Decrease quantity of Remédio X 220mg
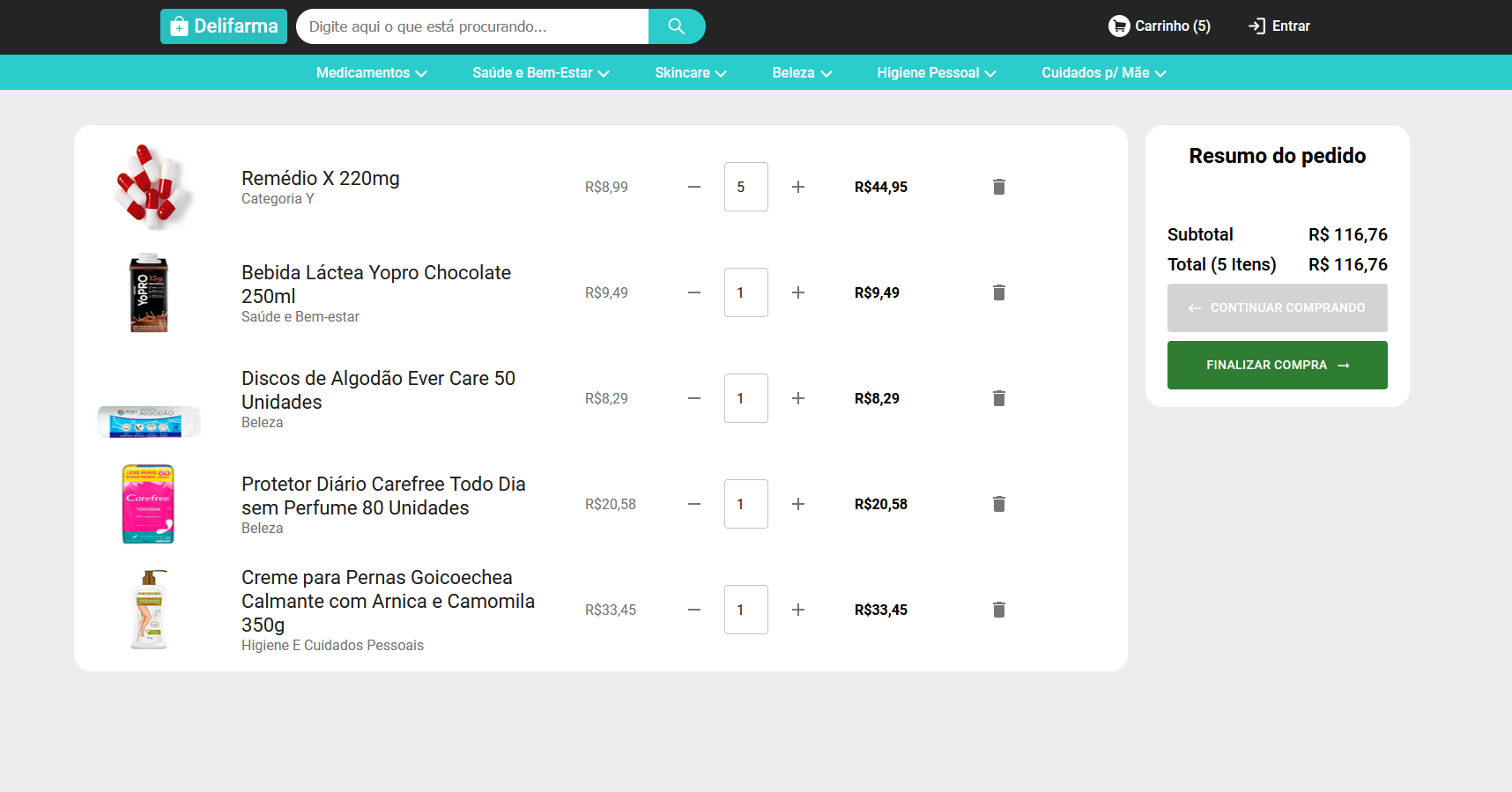1512x792 pixels. click(694, 187)
